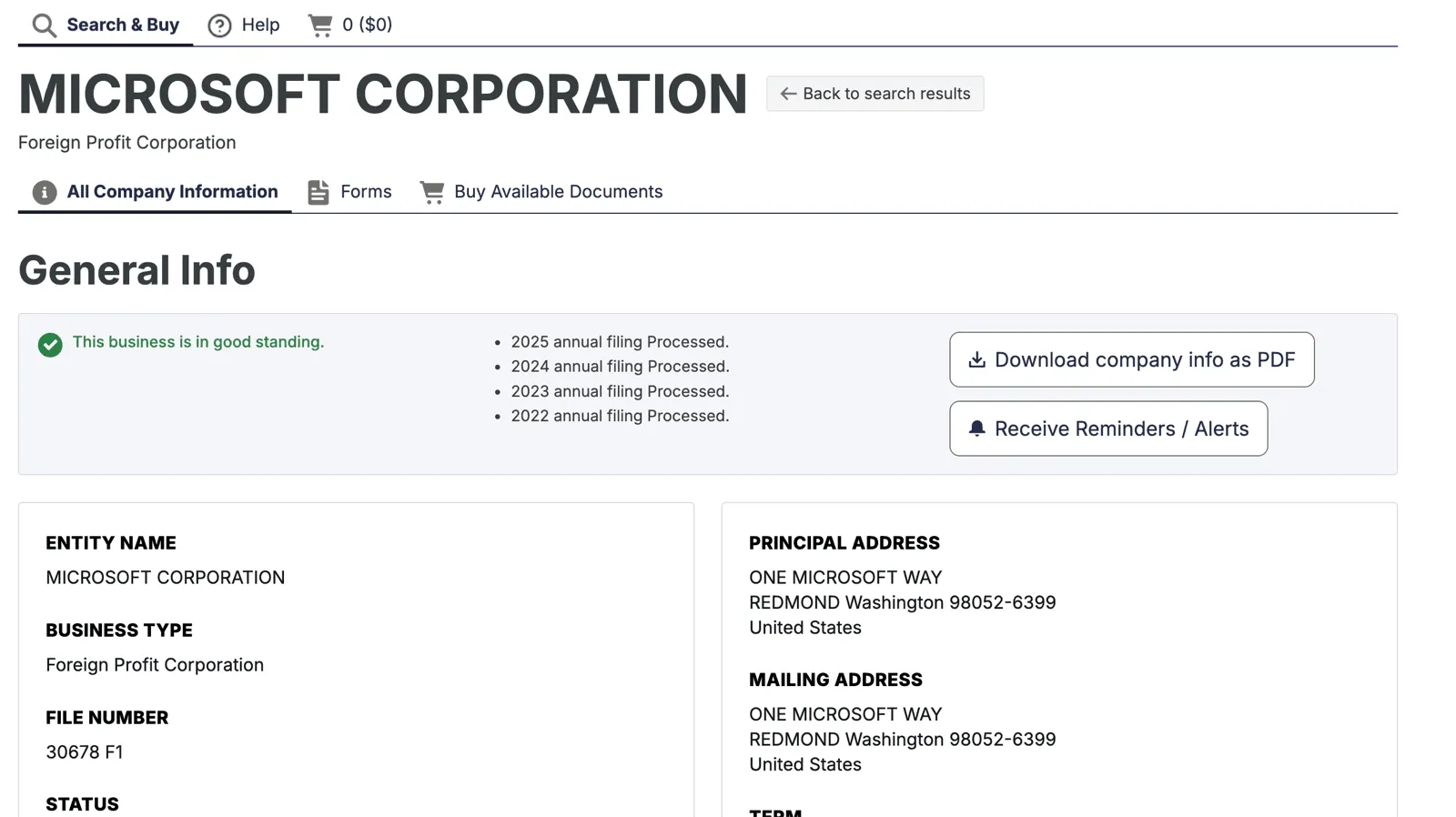Click the STATUS label
Viewport: 1456px width, 817px height.
pos(82,805)
